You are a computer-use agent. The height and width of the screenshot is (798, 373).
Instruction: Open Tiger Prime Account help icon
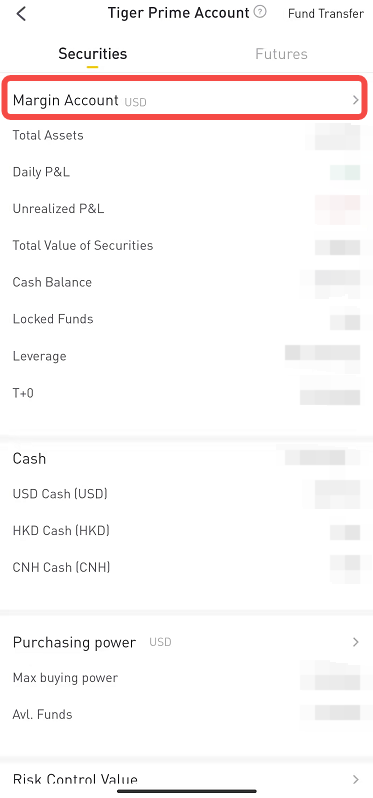260,12
